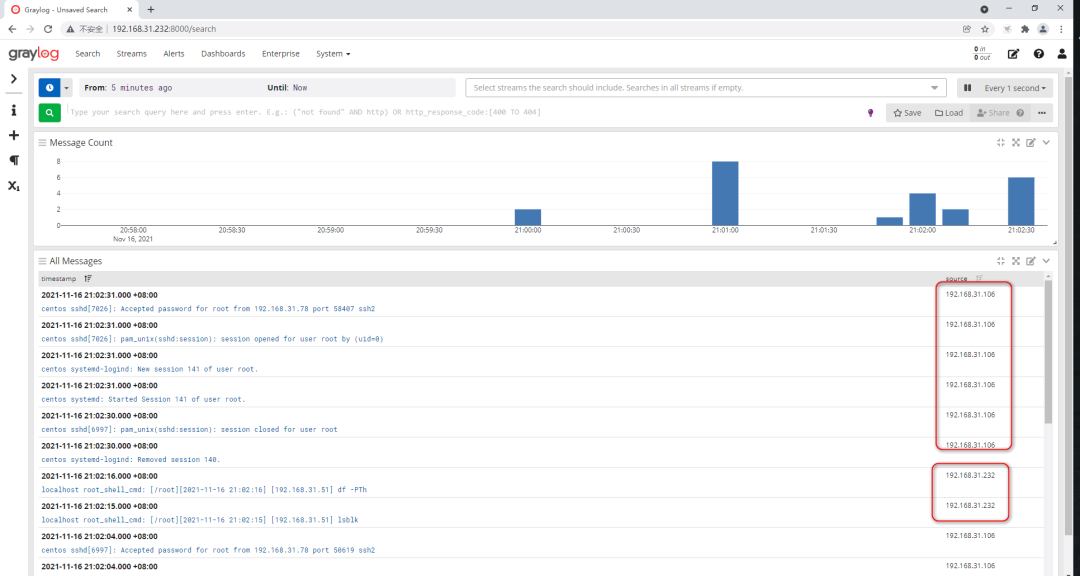Open the sidebar Description info icon
Image resolution: width=1080 pixels, height=576 pixels.
pos(14,110)
